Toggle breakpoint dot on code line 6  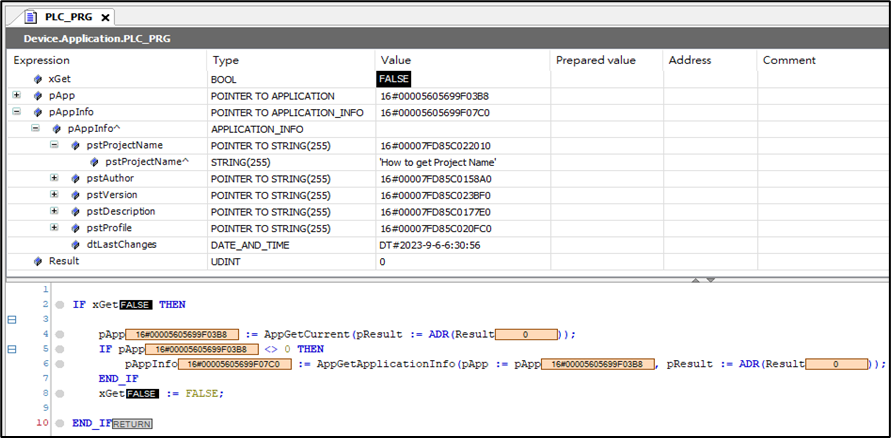tap(60, 365)
